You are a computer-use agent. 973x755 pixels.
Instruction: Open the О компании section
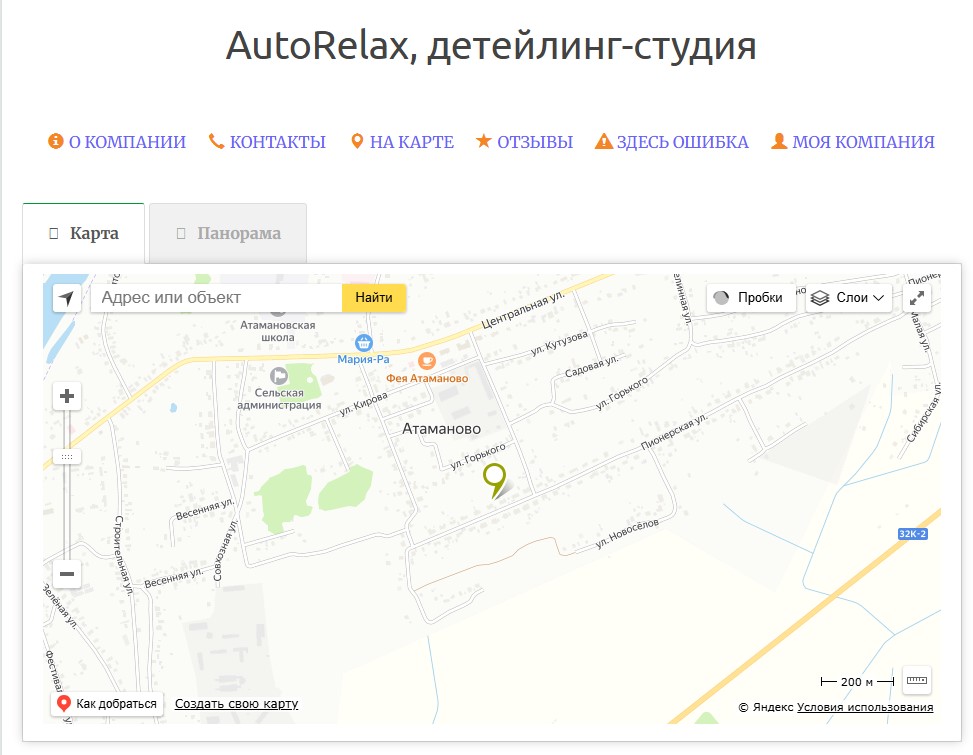coord(127,142)
